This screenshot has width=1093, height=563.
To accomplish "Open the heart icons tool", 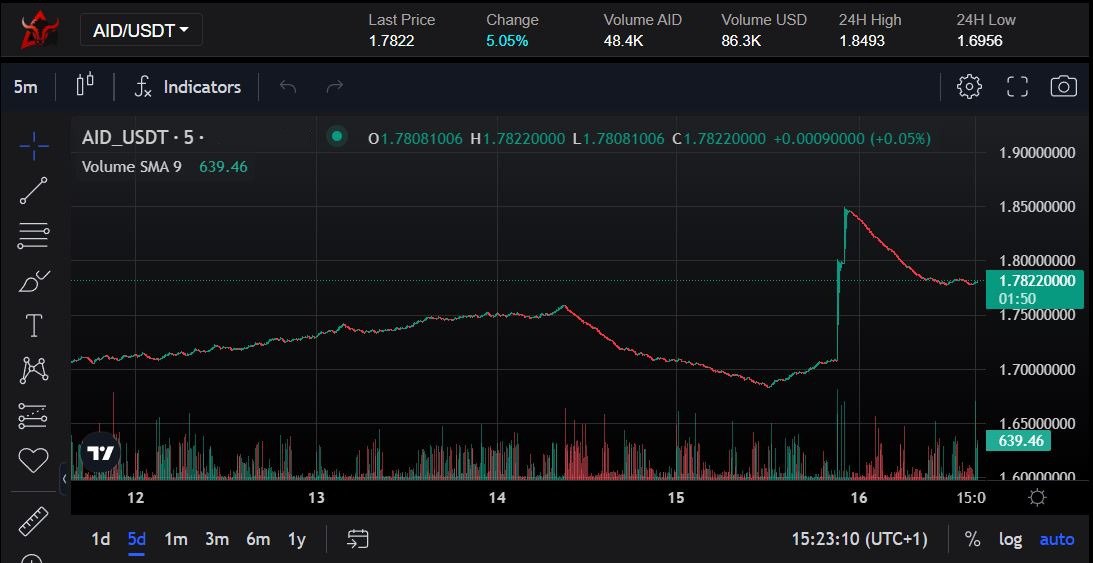I will (33, 460).
